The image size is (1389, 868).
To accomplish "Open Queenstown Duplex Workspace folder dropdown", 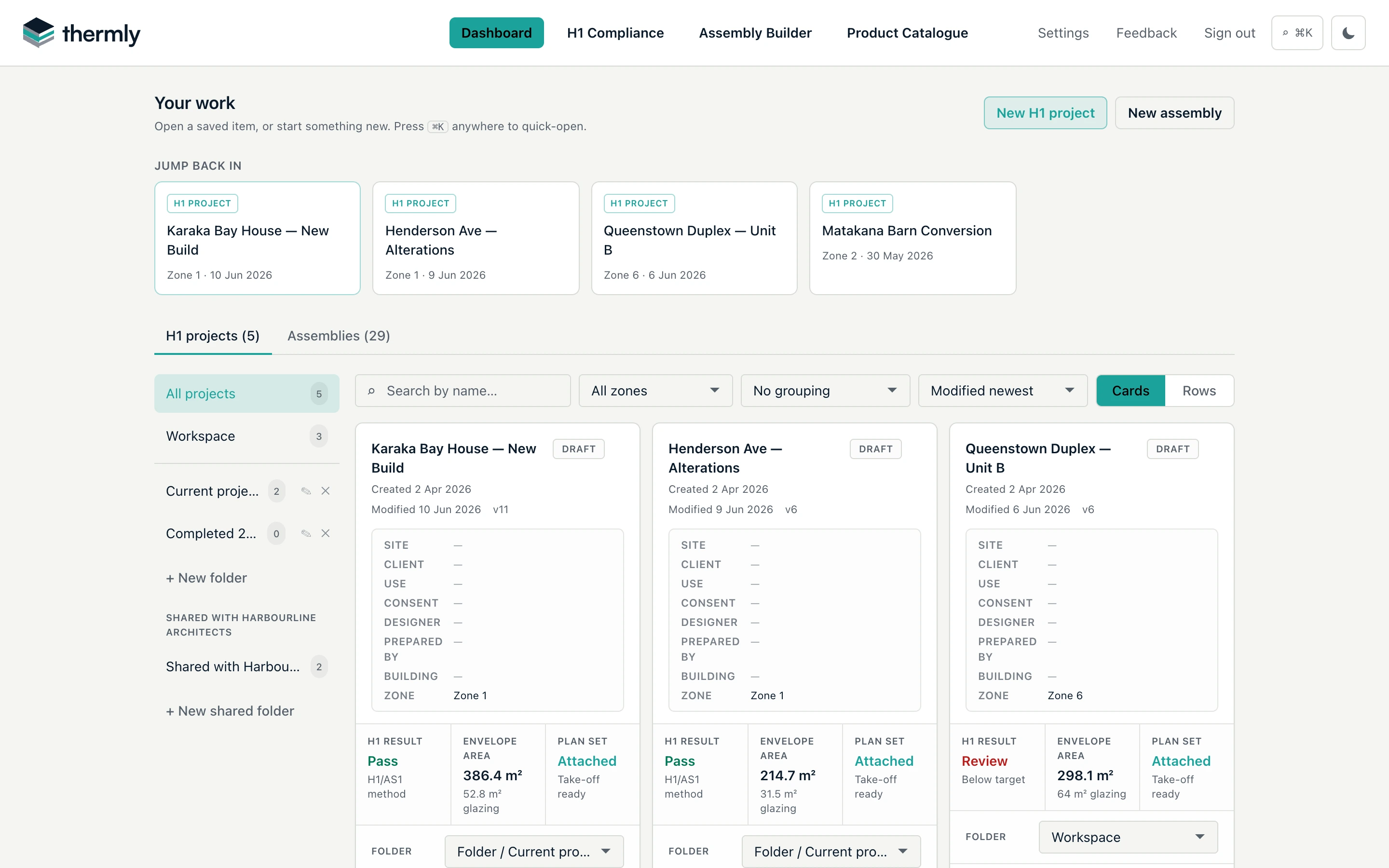I will (1128, 837).
